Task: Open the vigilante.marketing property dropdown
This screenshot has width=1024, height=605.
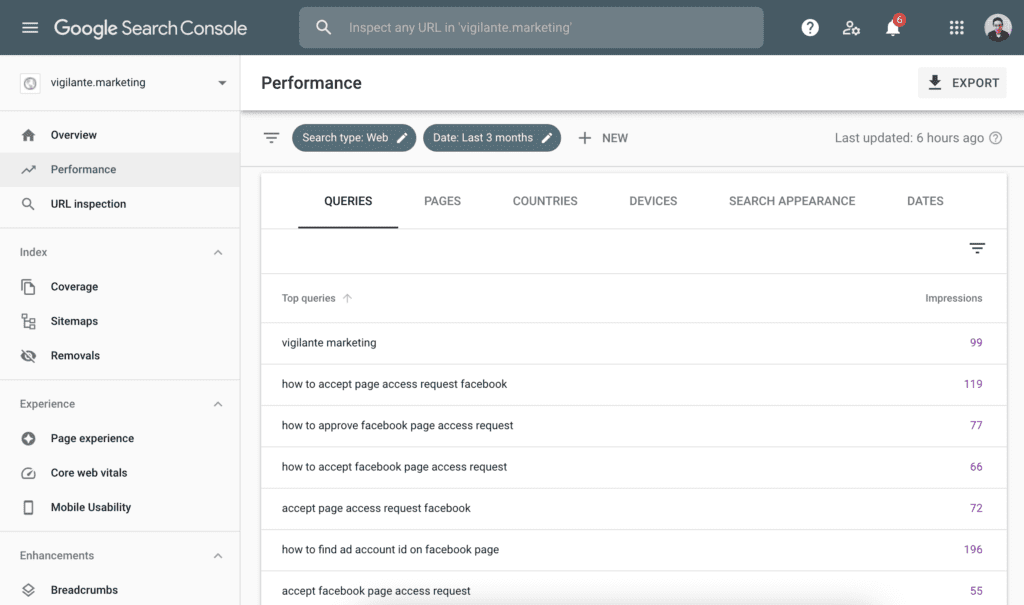Action: coord(222,83)
